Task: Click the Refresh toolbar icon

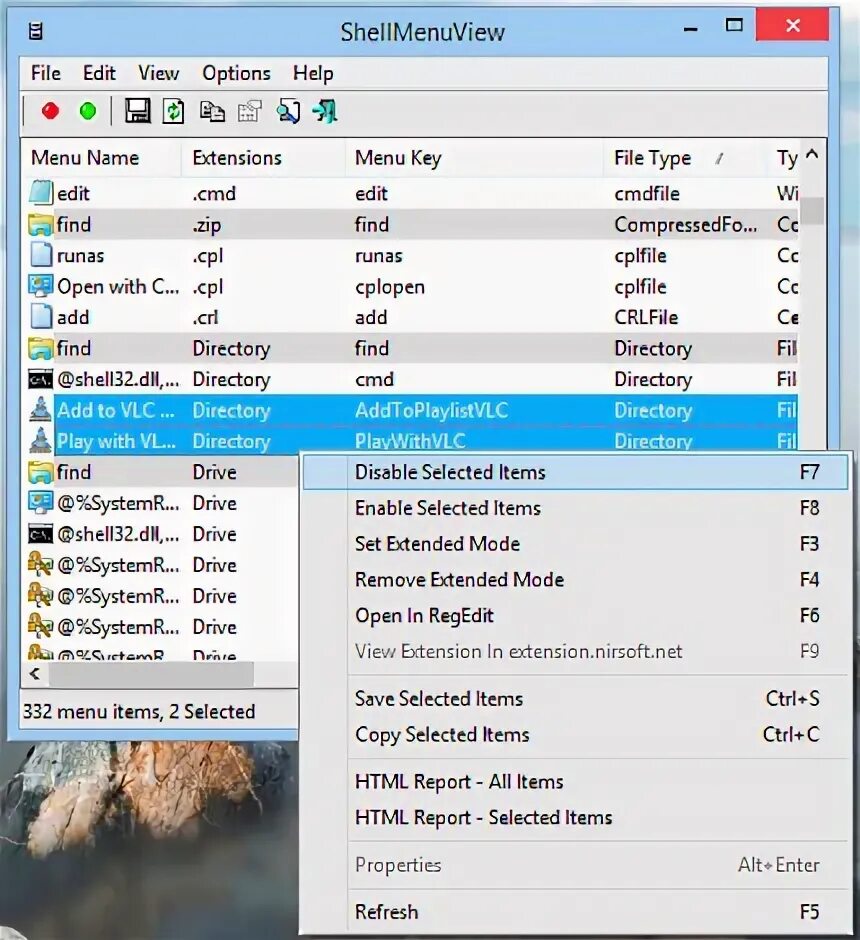Action: (x=173, y=112)
